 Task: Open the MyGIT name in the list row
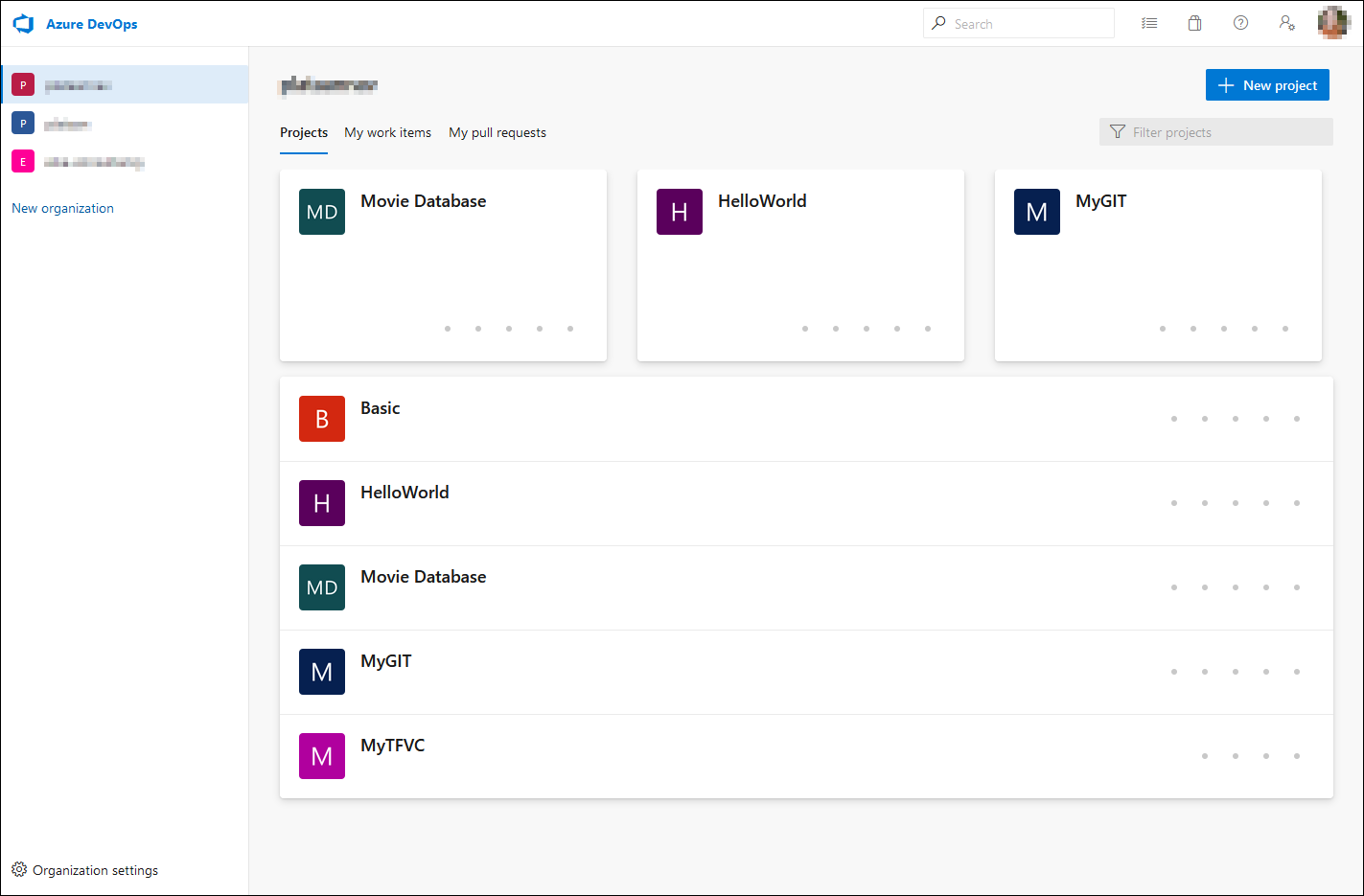[x=386, y=661]
